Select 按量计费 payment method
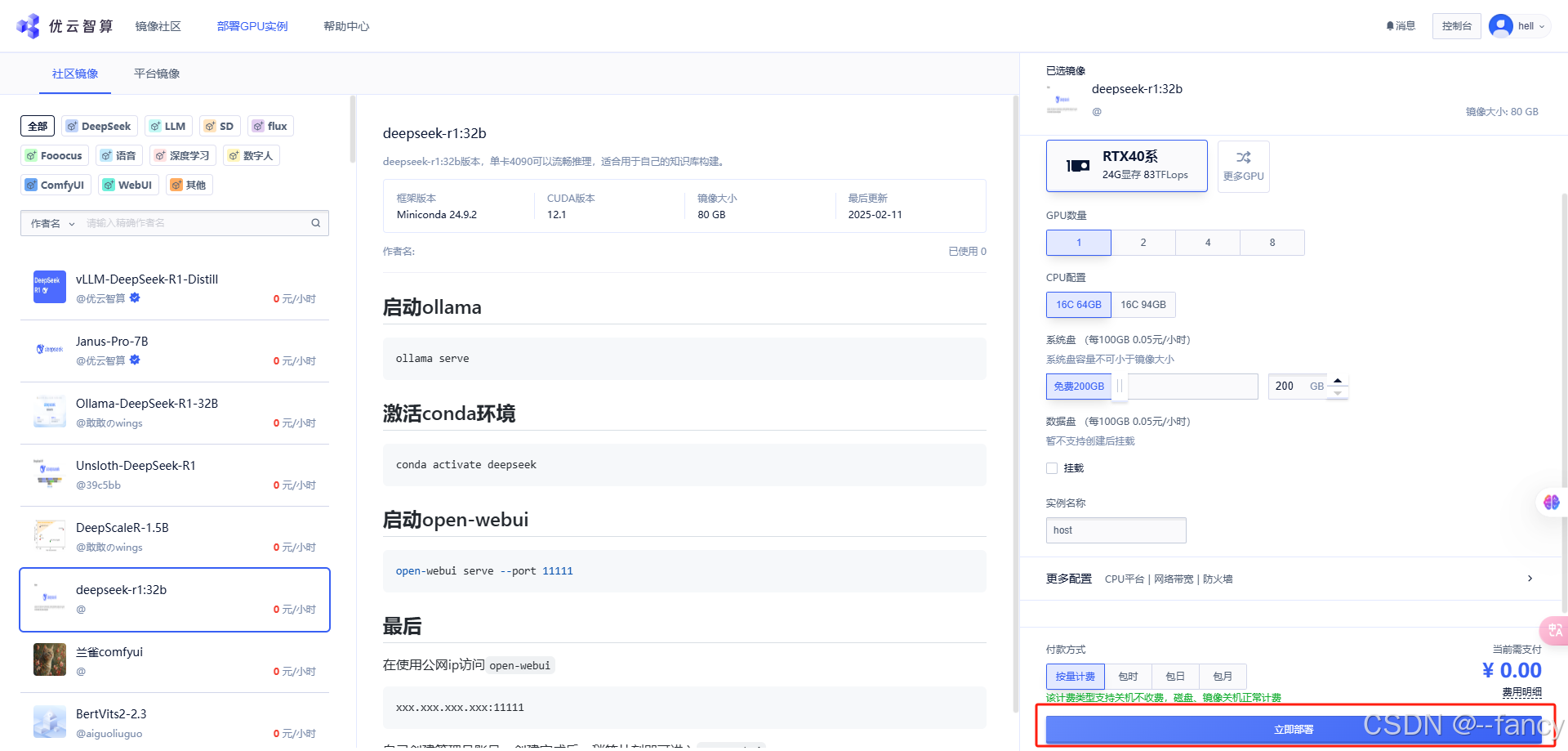 [x=1076, y=677]
